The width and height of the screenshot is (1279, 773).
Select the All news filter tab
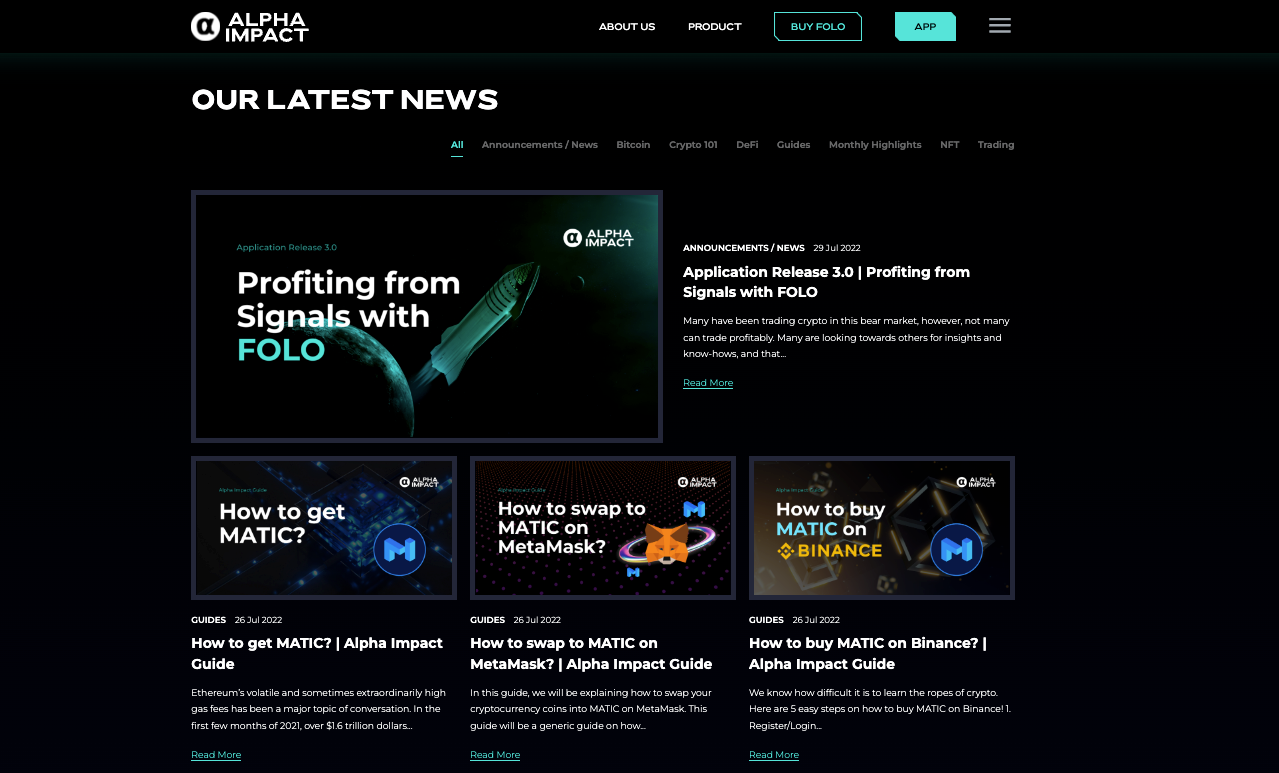tap(457, 145)
